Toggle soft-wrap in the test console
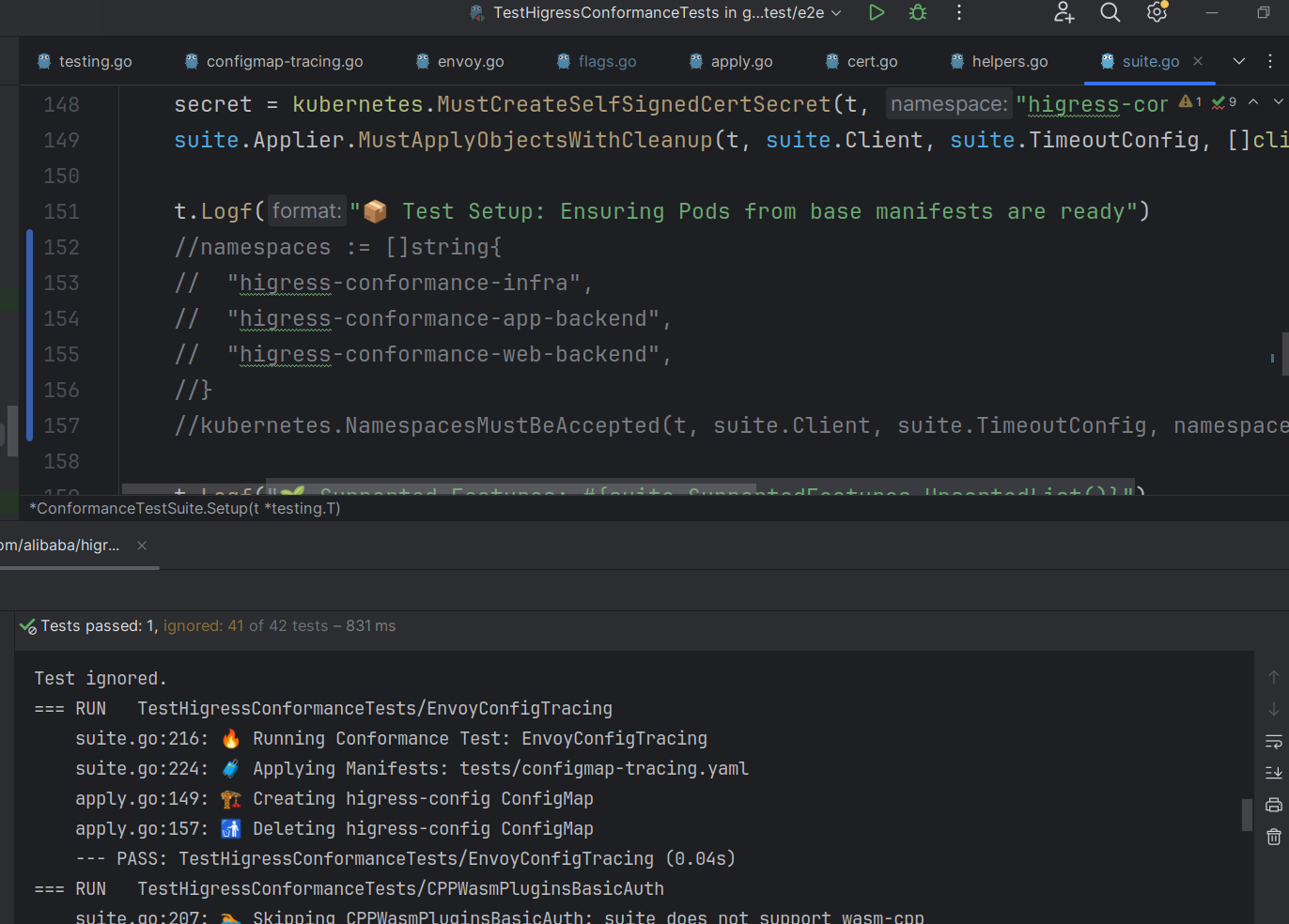 coord(1273,742)
